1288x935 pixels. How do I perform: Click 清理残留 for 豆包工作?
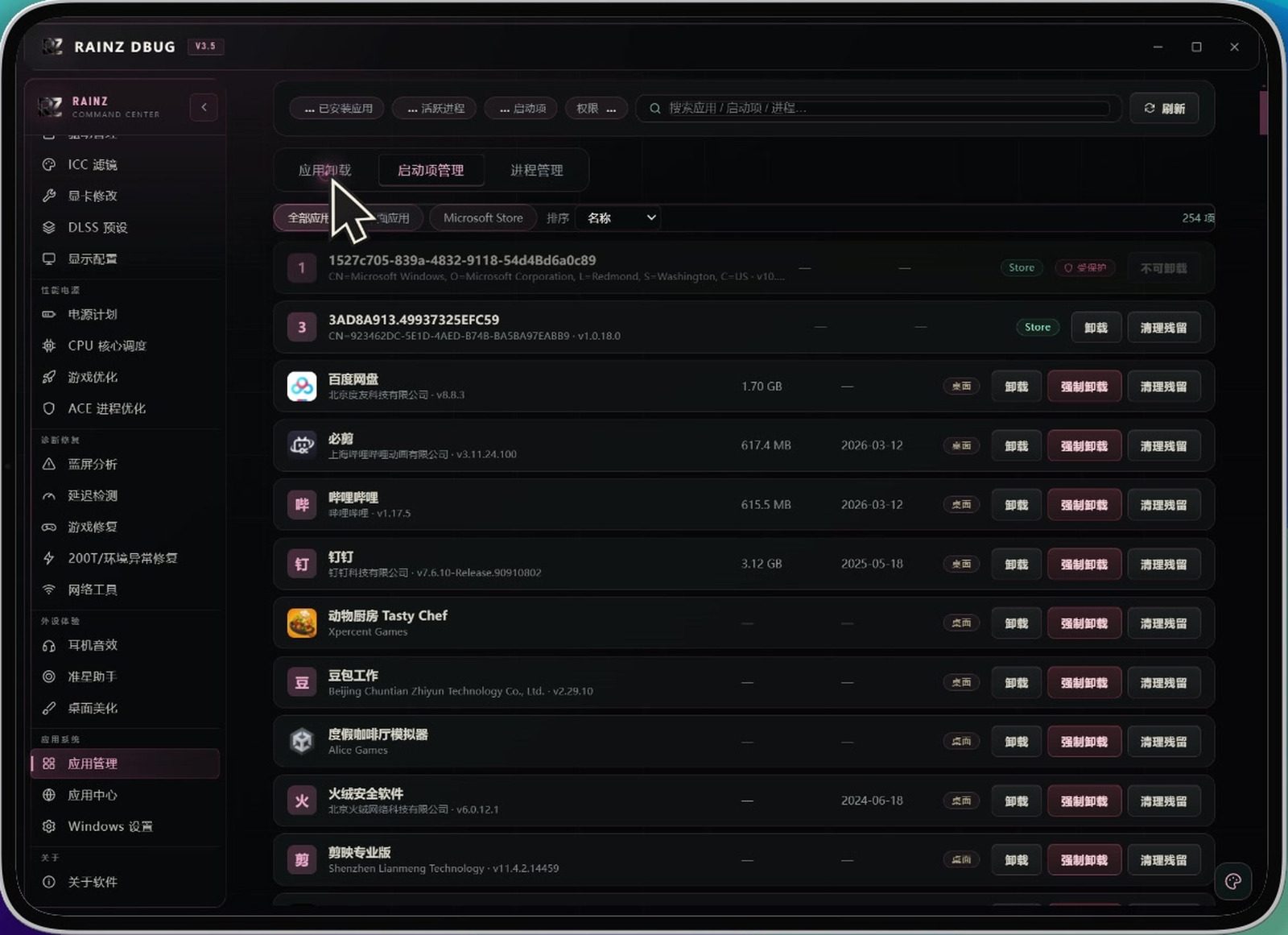click(1163, 683)
